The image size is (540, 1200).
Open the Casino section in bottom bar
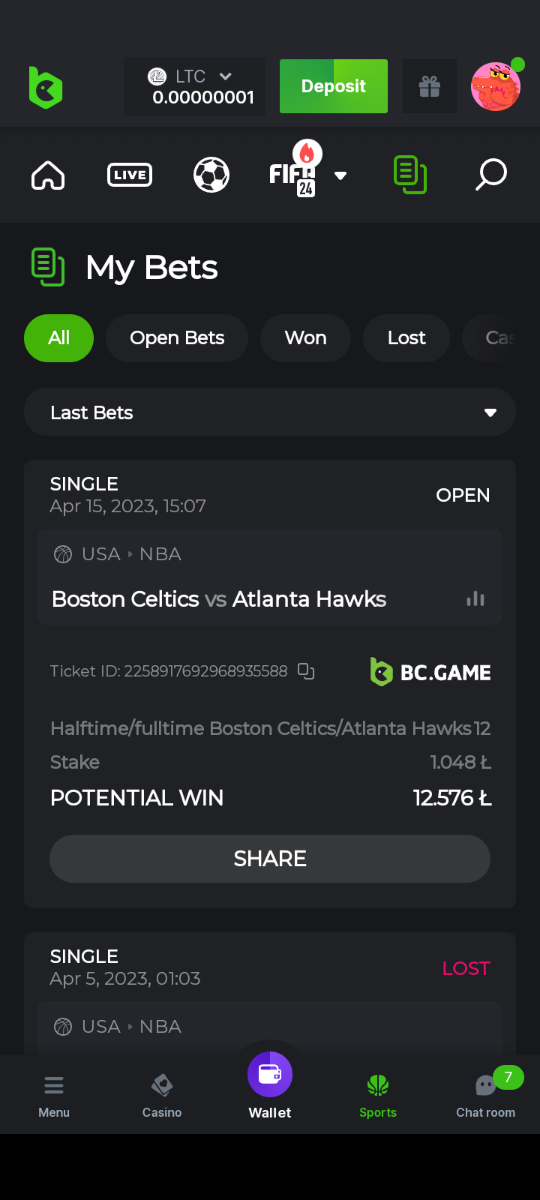point(162,1095)
